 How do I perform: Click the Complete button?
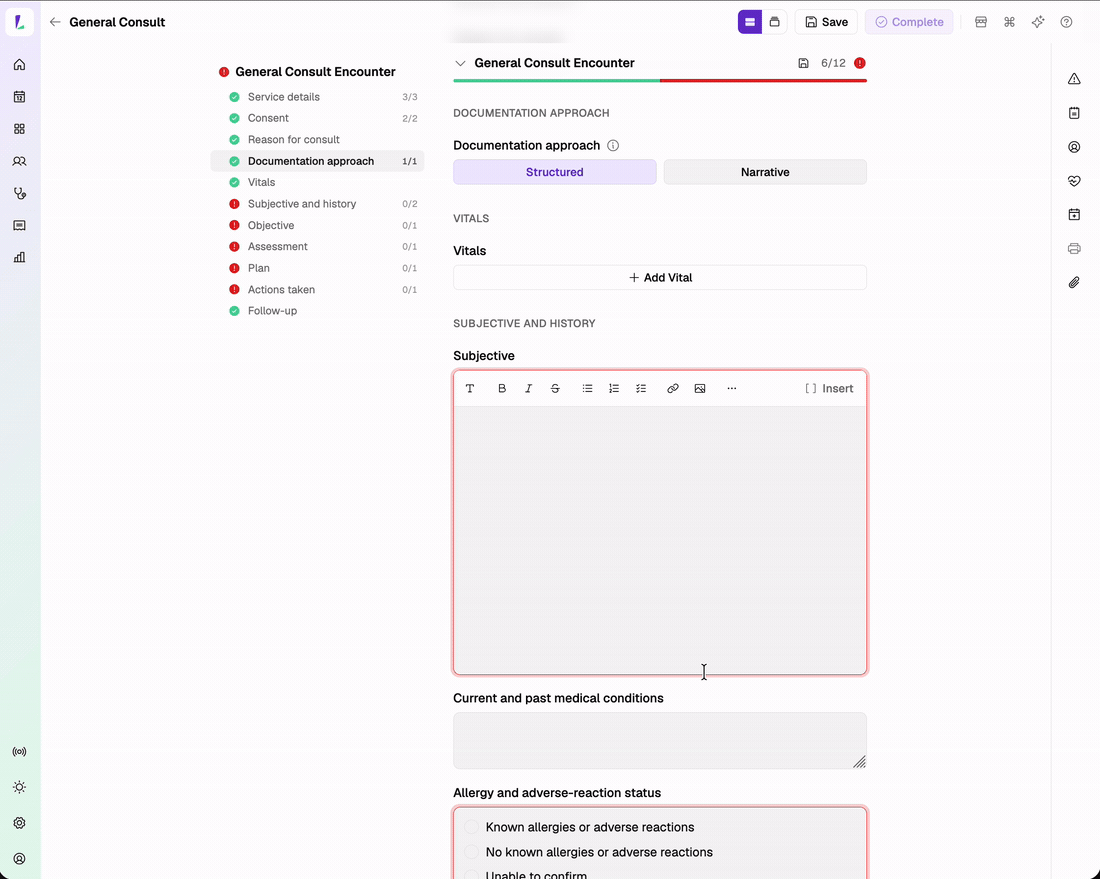(x=909, y=22)
